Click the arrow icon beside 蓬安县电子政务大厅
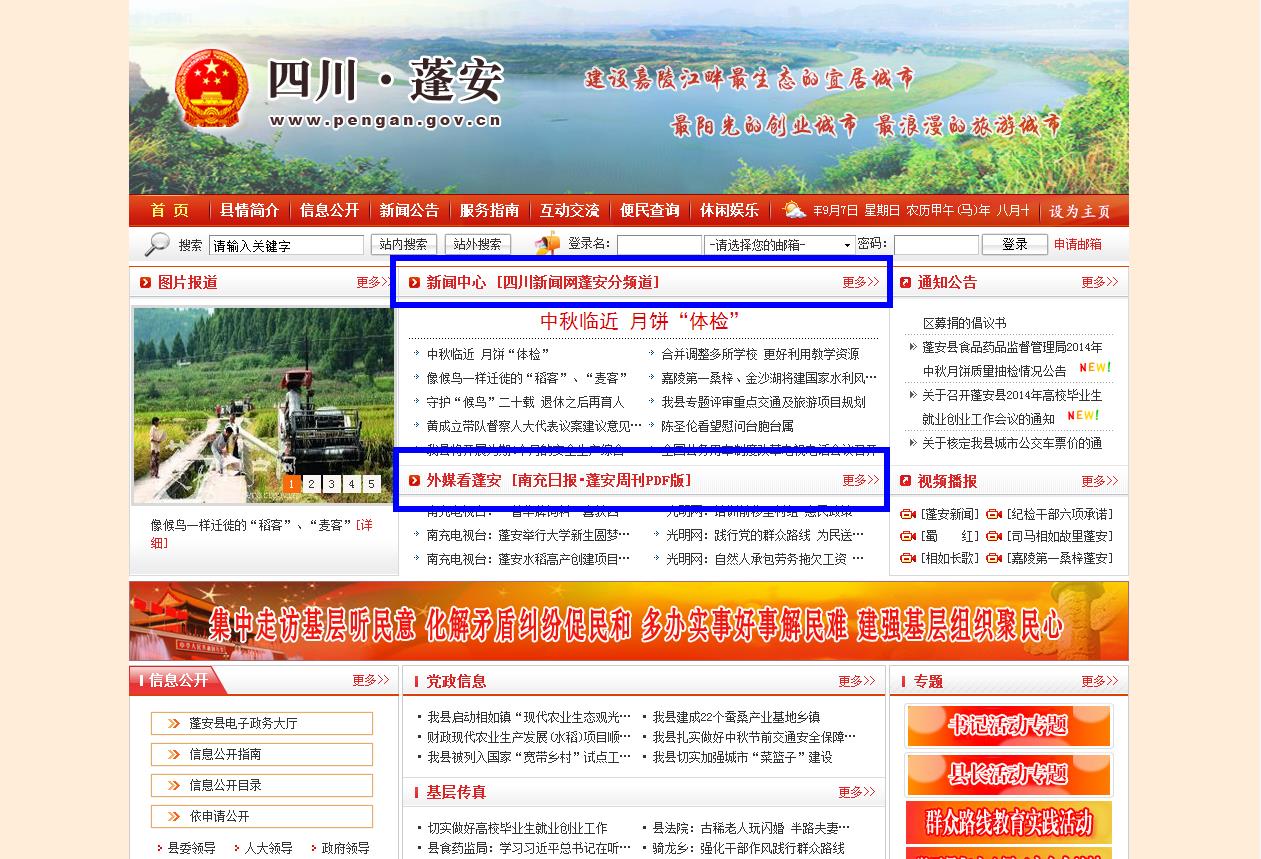The height and width of the screenshot is (859, 1261). coord(173,723)
